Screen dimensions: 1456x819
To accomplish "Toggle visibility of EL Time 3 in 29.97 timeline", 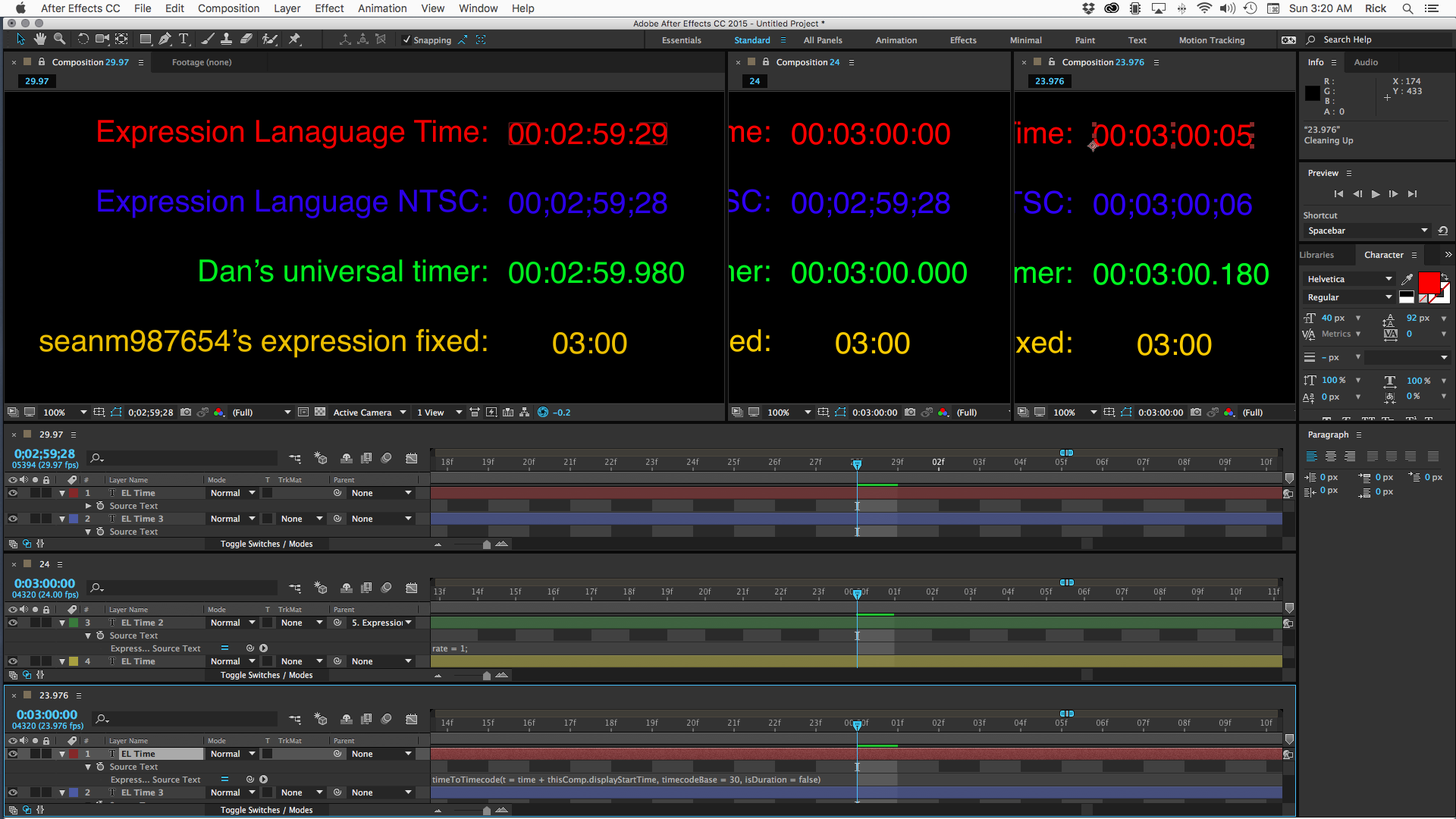I will (x=13, y=519).
